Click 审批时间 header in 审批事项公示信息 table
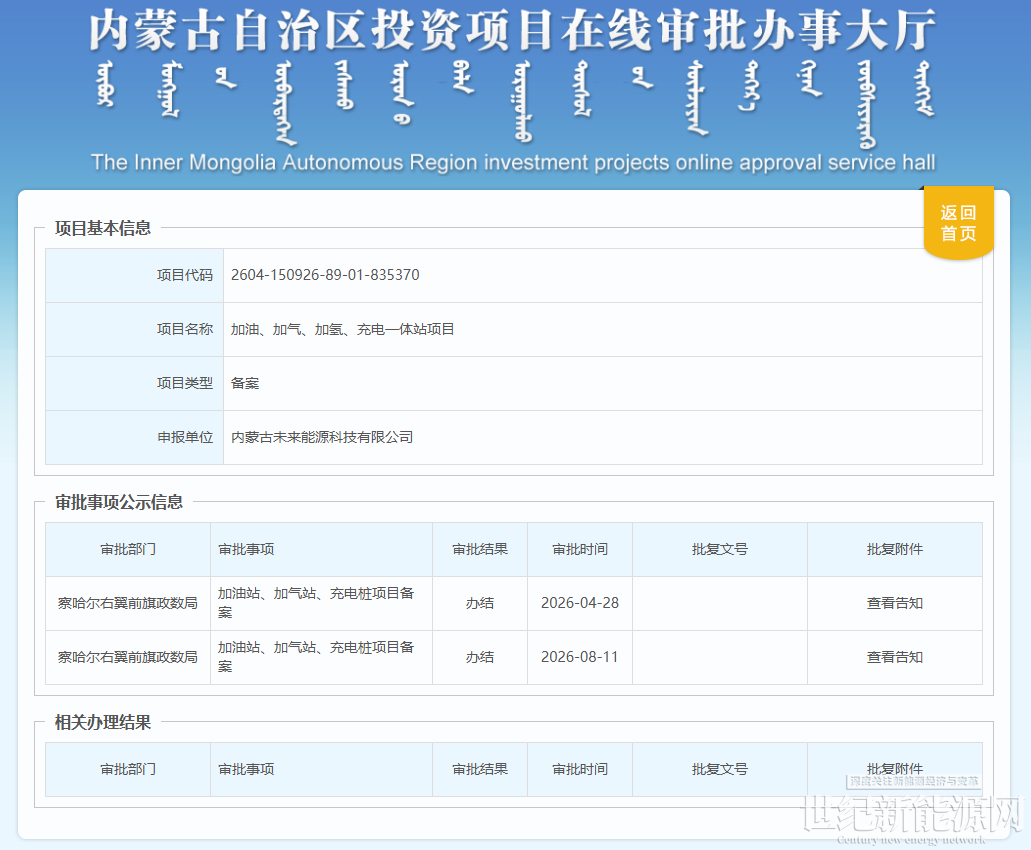 point(579,549)
